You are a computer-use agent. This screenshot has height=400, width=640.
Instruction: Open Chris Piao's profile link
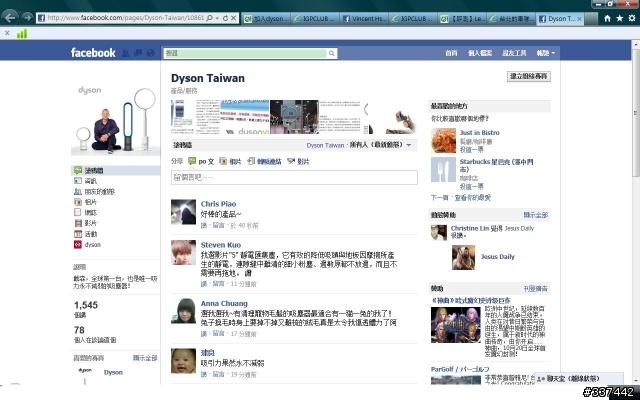tap(218, 204)
